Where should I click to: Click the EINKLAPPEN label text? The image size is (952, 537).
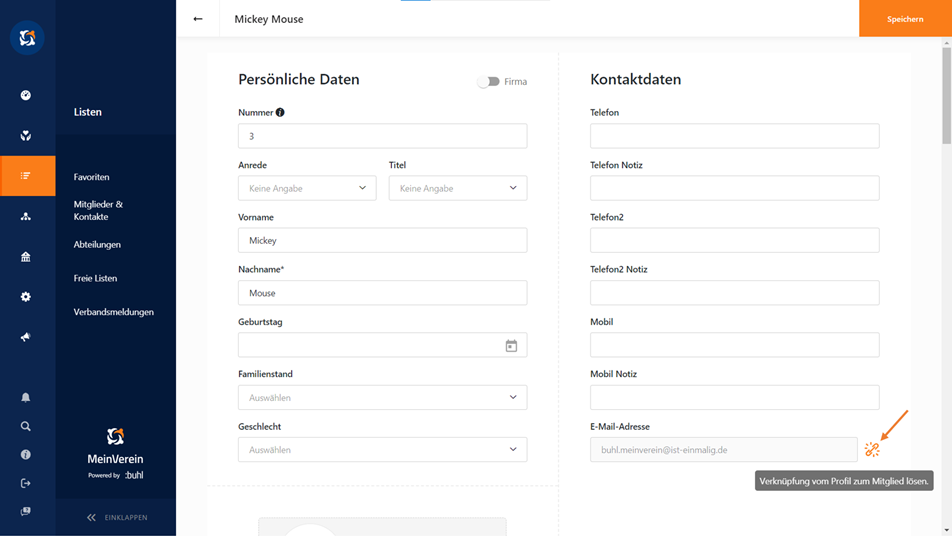click(126, 518)
